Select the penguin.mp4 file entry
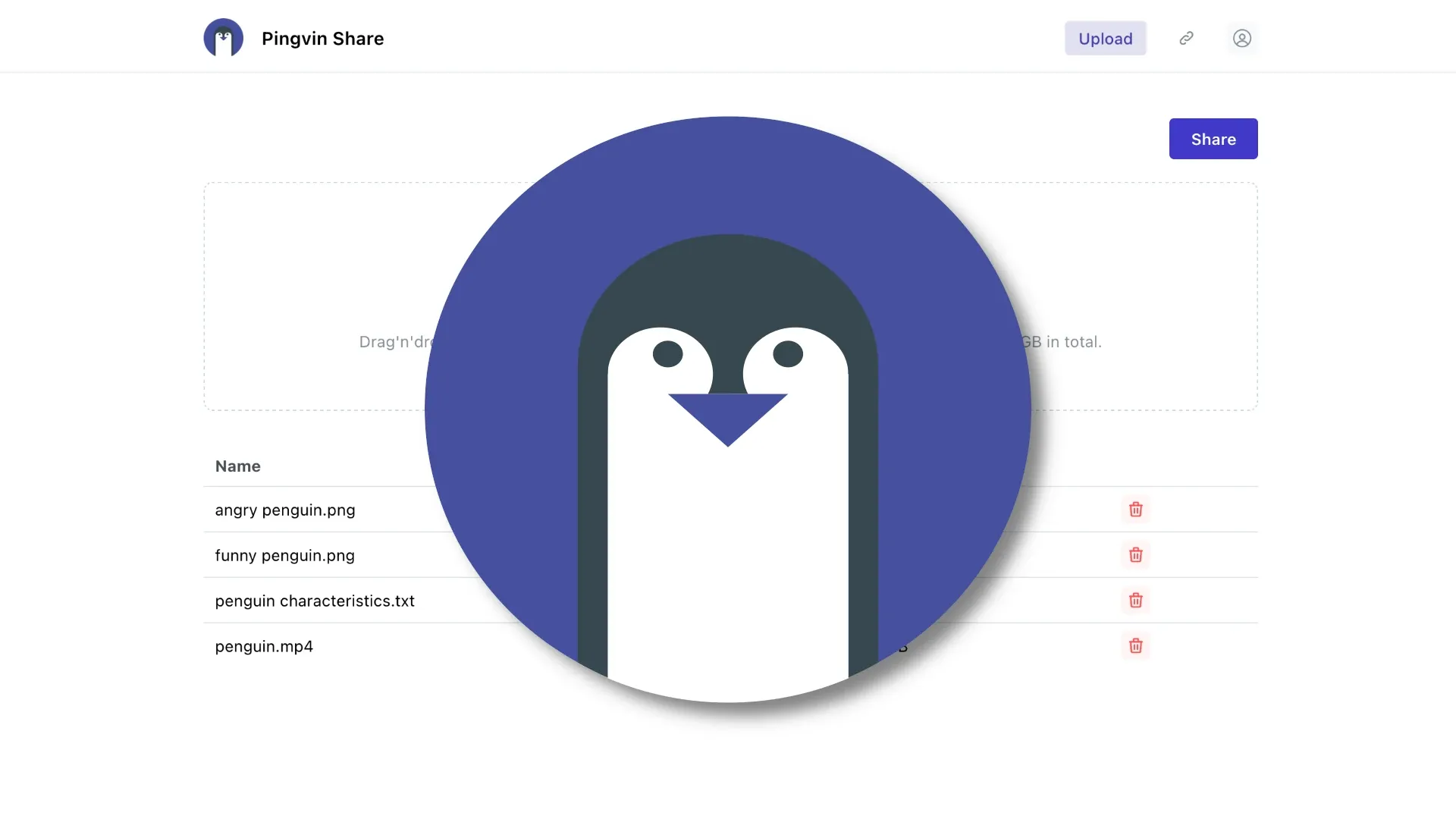Screen dimensions: 1456x819 [264, 646]
